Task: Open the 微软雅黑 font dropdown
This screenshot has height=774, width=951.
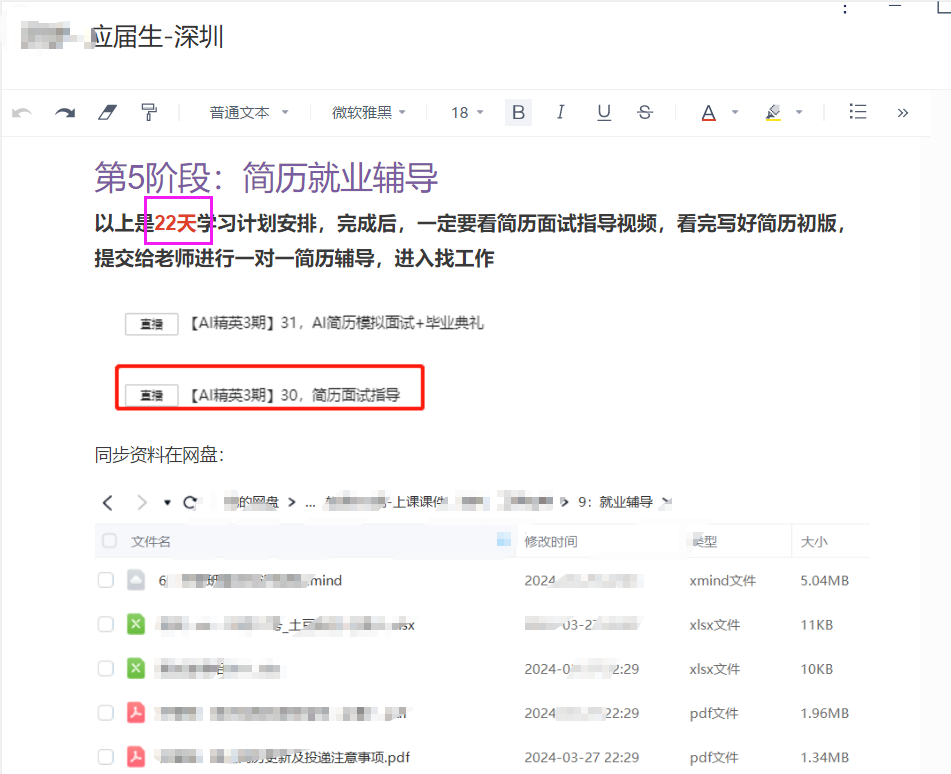Action: coord(369,113)
